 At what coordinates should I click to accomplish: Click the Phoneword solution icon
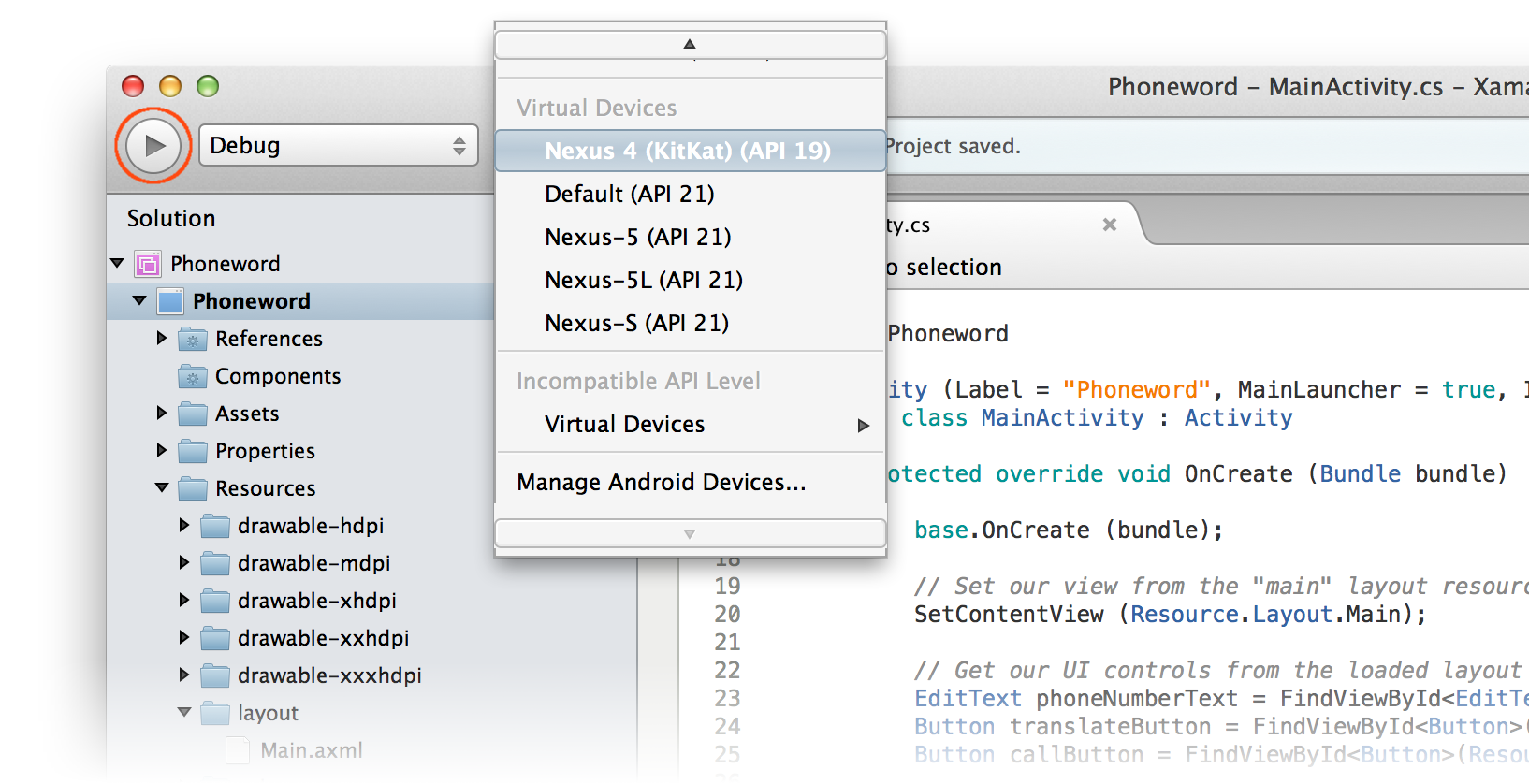pyautogui.click(x=148, y=264)
